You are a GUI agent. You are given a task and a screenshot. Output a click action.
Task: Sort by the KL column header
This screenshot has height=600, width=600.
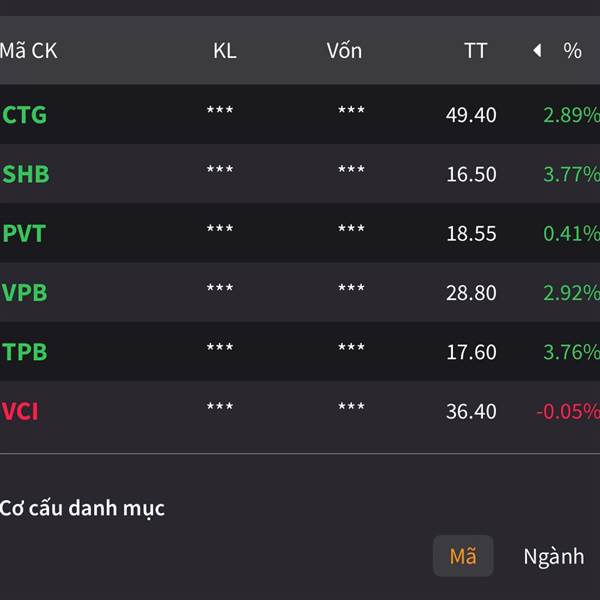[x=225, y=51]
